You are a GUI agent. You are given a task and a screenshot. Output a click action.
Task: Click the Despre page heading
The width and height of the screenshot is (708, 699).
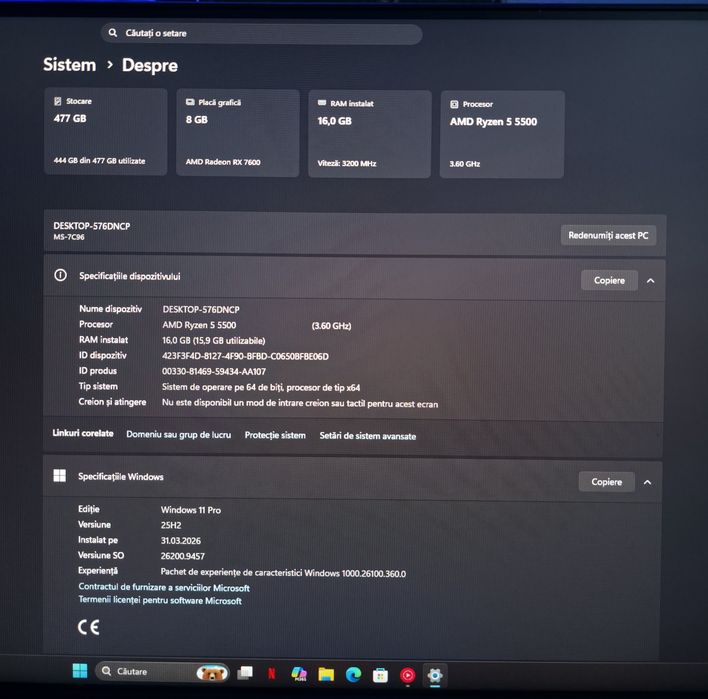click(x=150, y=65)
